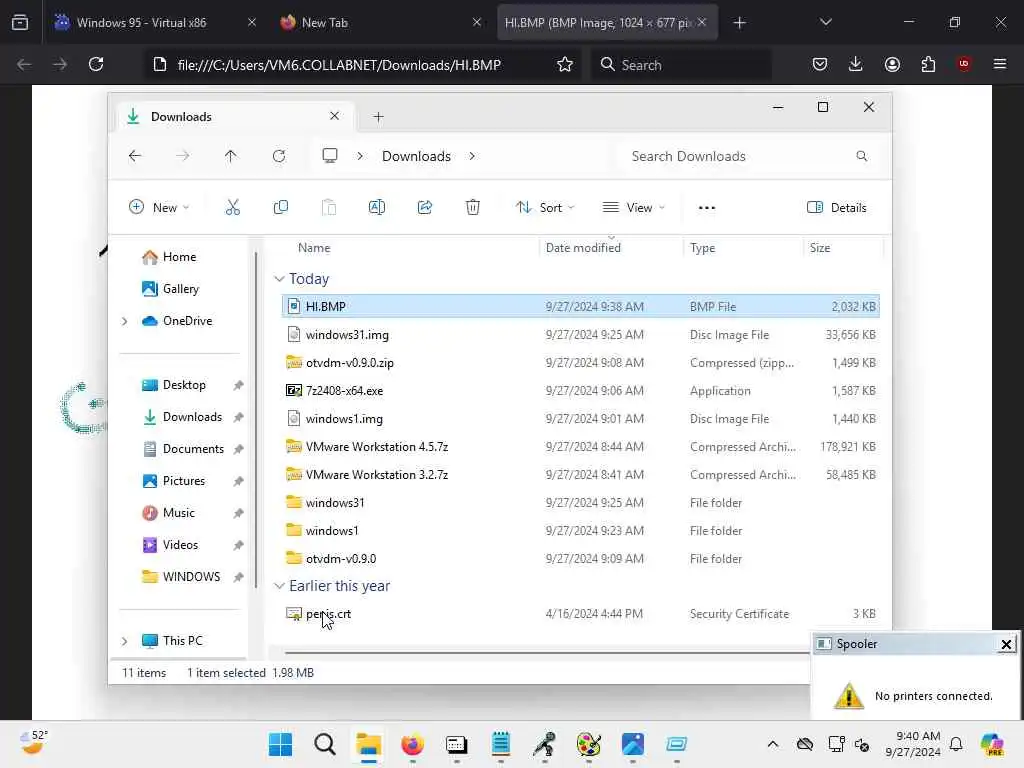The image size is (1024, 768).
Task: Click the Share icon in Explorer toolbar
Action: tap(424, 208)
